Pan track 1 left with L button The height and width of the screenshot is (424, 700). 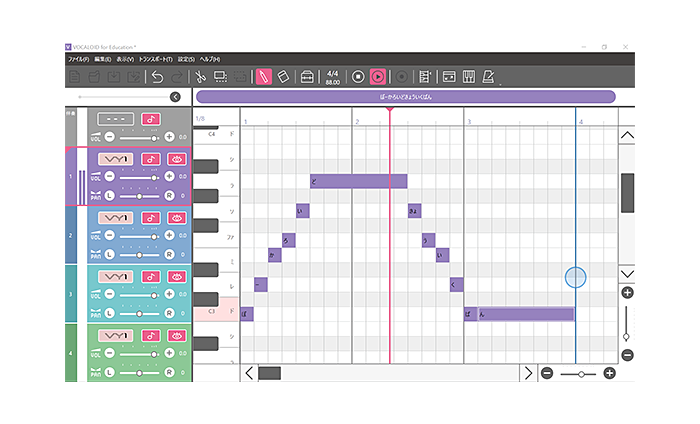[110, 195]
